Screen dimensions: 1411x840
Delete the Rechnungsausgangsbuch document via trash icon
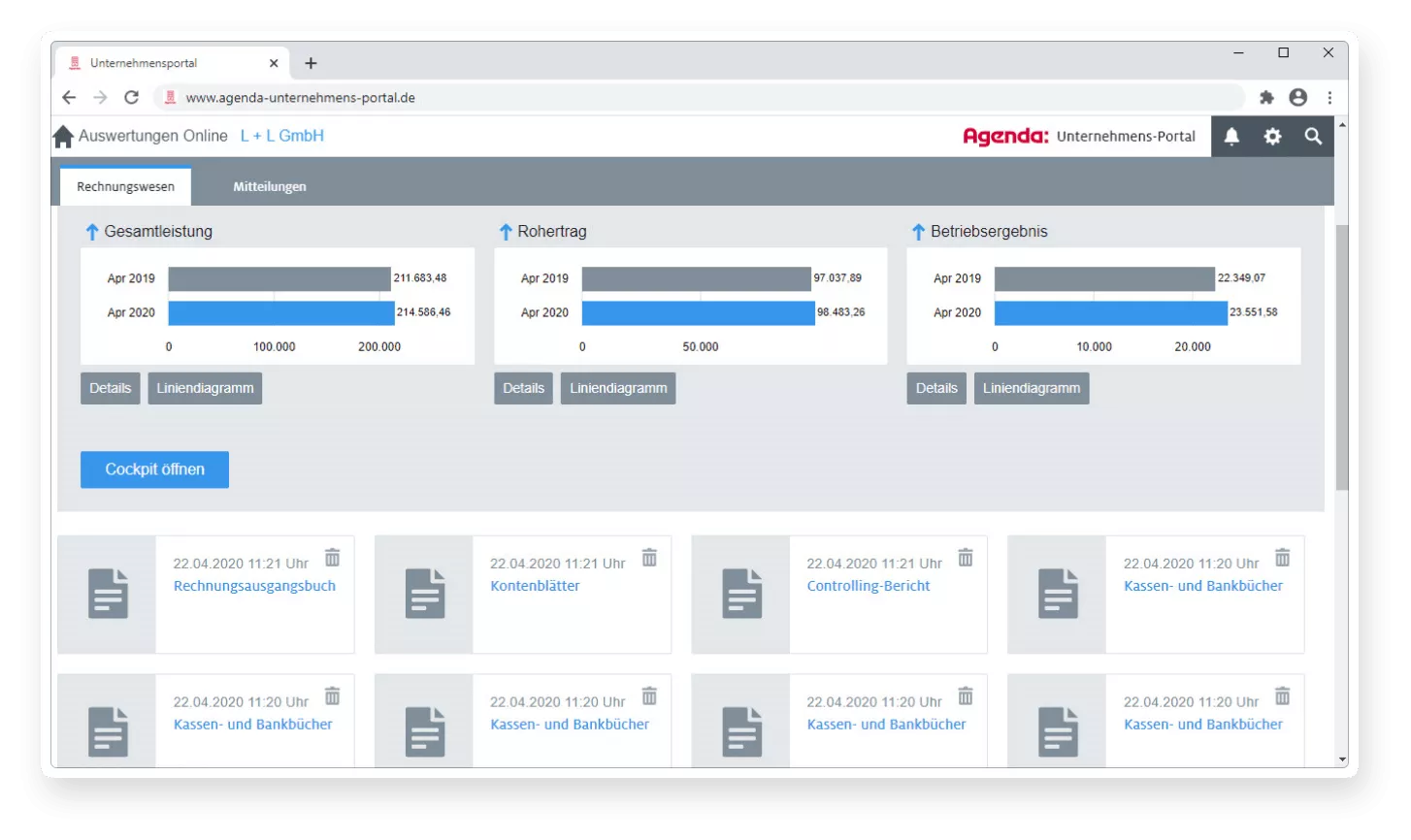(333, 558)
